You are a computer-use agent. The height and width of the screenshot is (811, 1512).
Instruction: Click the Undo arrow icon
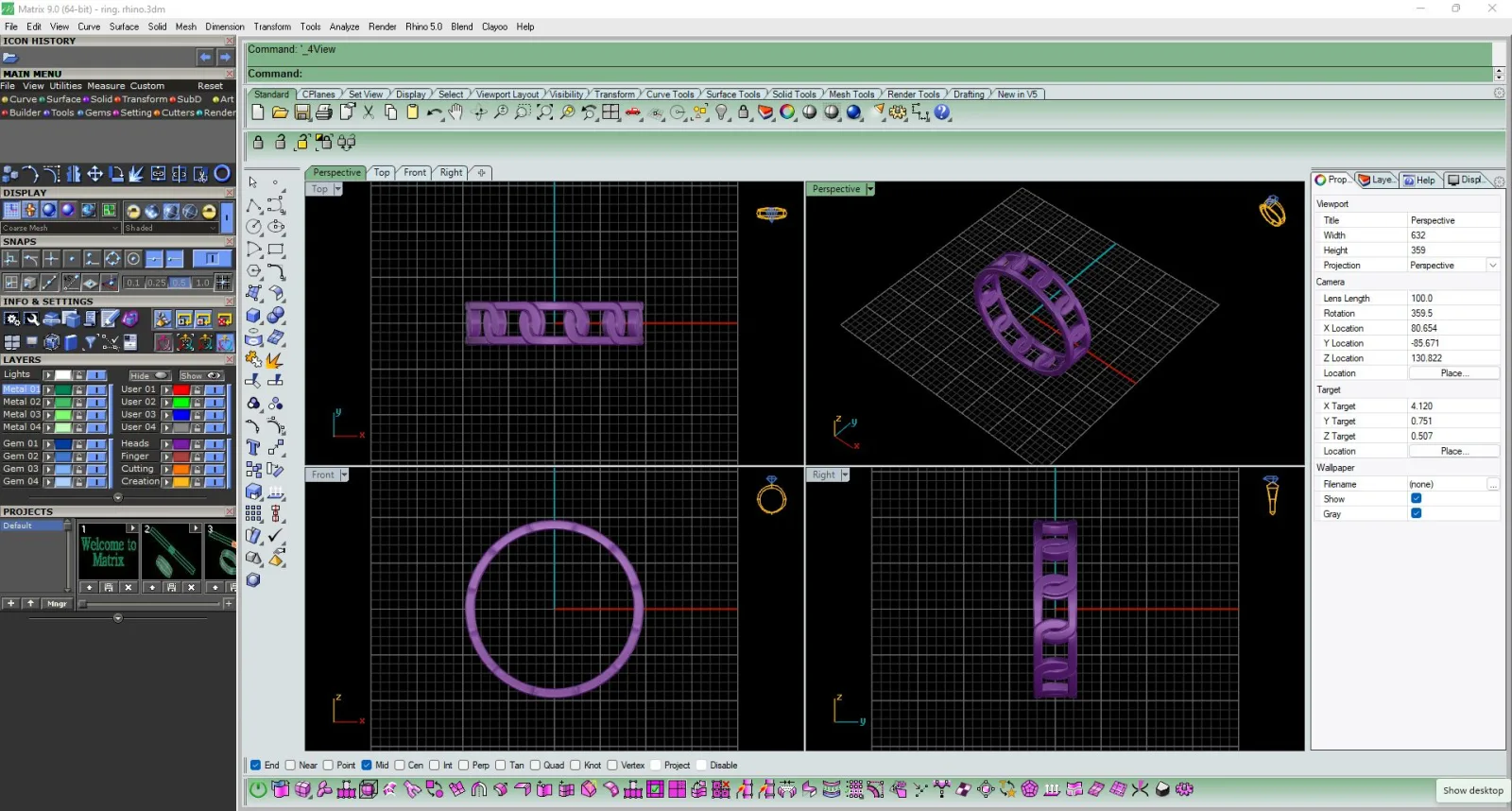pos(434,112)
